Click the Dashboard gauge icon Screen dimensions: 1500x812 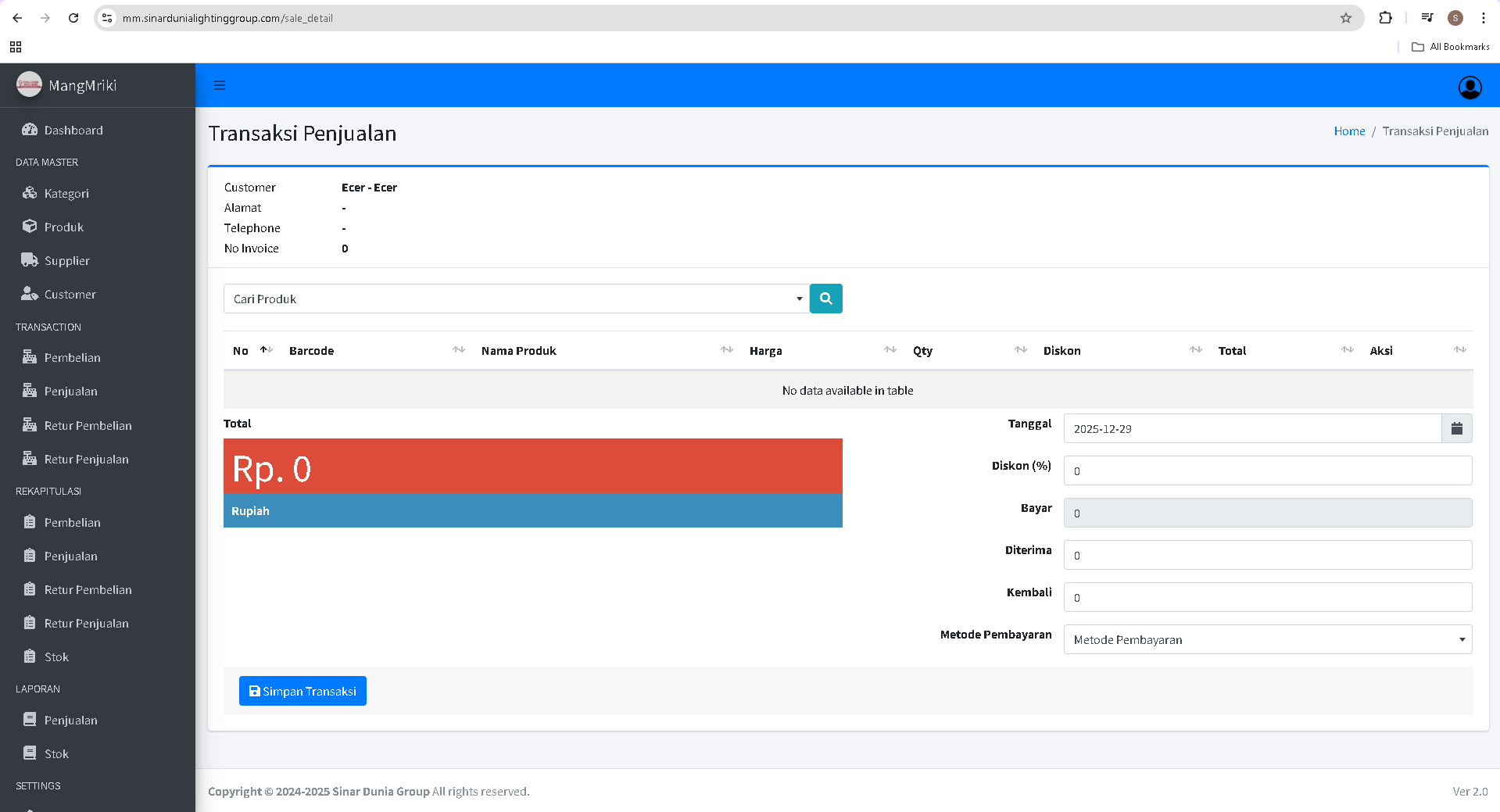pos(30,130)
